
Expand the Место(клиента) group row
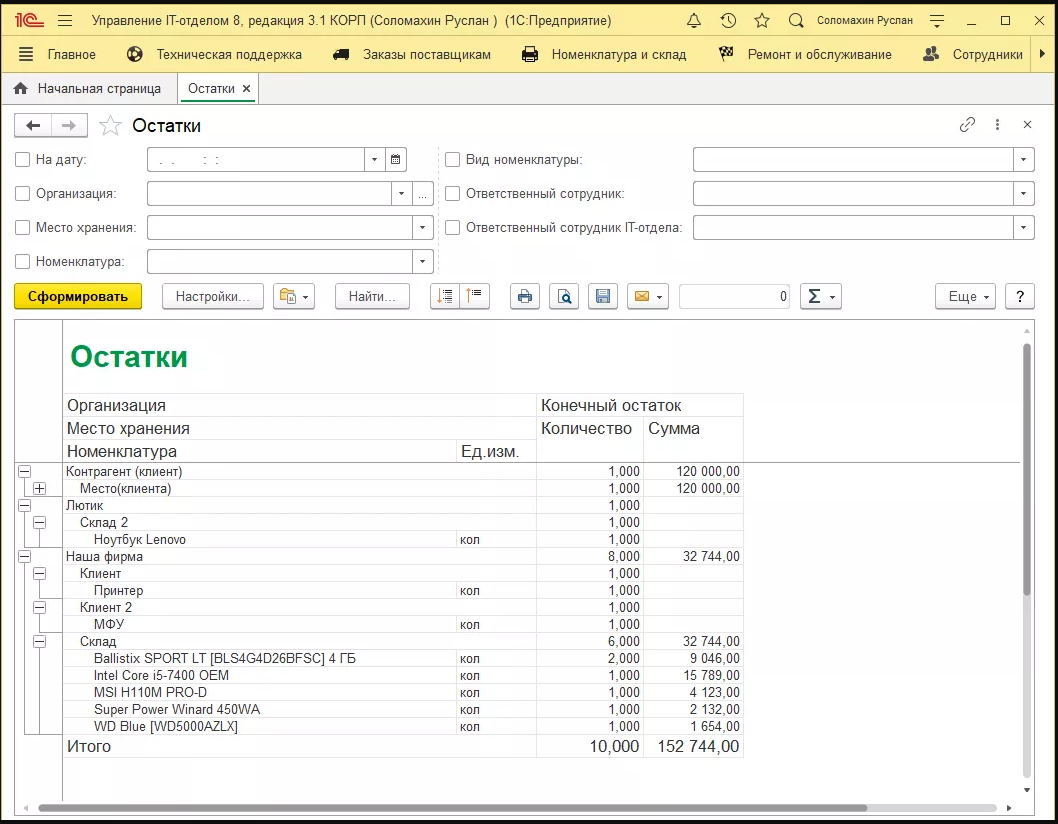pos(39,489)
